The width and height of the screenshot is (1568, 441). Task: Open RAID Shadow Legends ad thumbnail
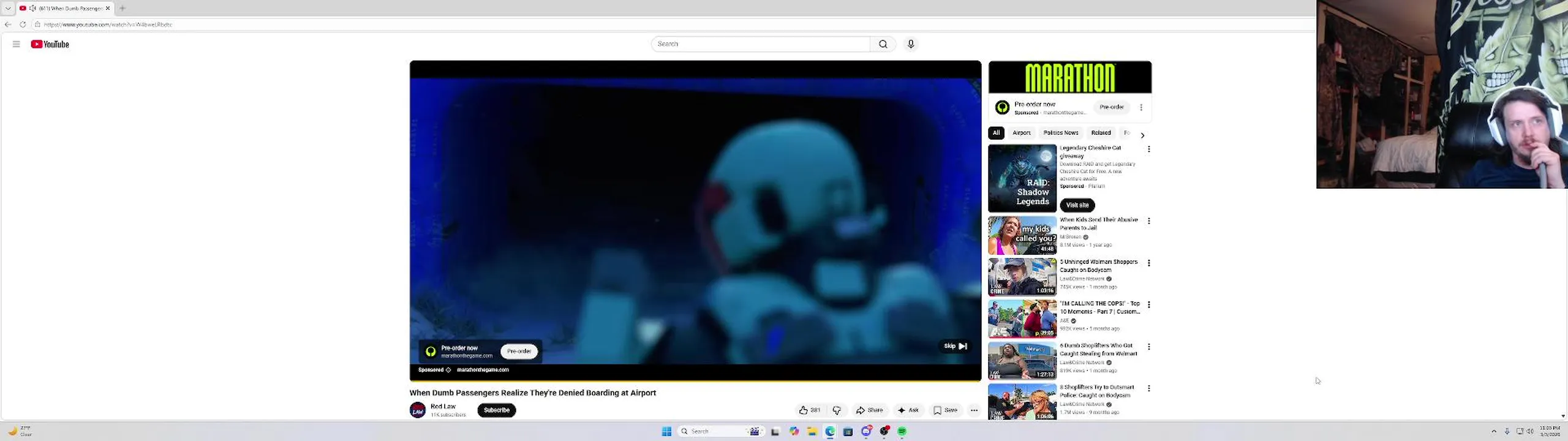[x=1022, y=178]
